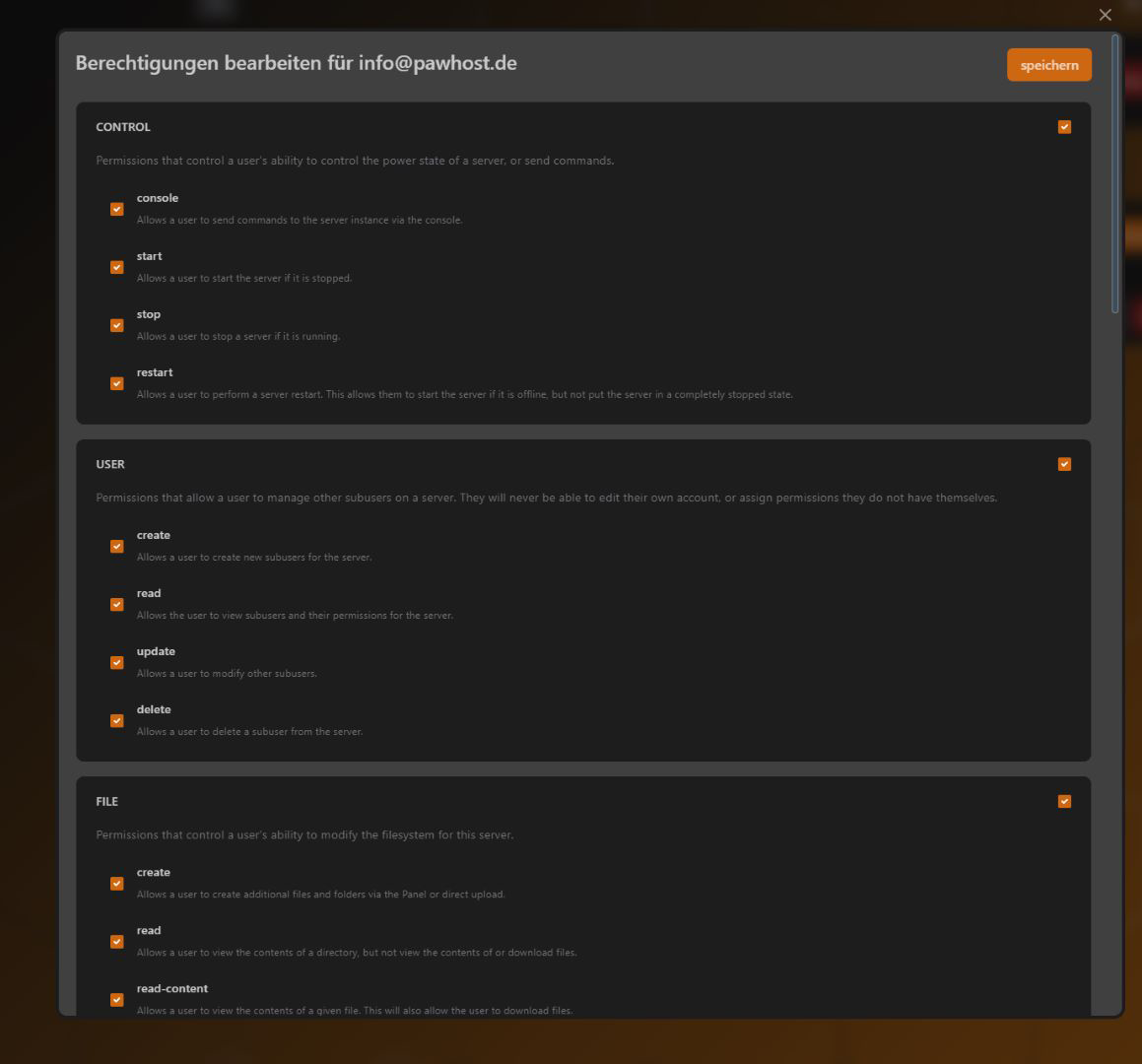The height and width of the screenshot is (1064, 1142).
Task: Uncheck USER create permission
Action: point(117,546)
